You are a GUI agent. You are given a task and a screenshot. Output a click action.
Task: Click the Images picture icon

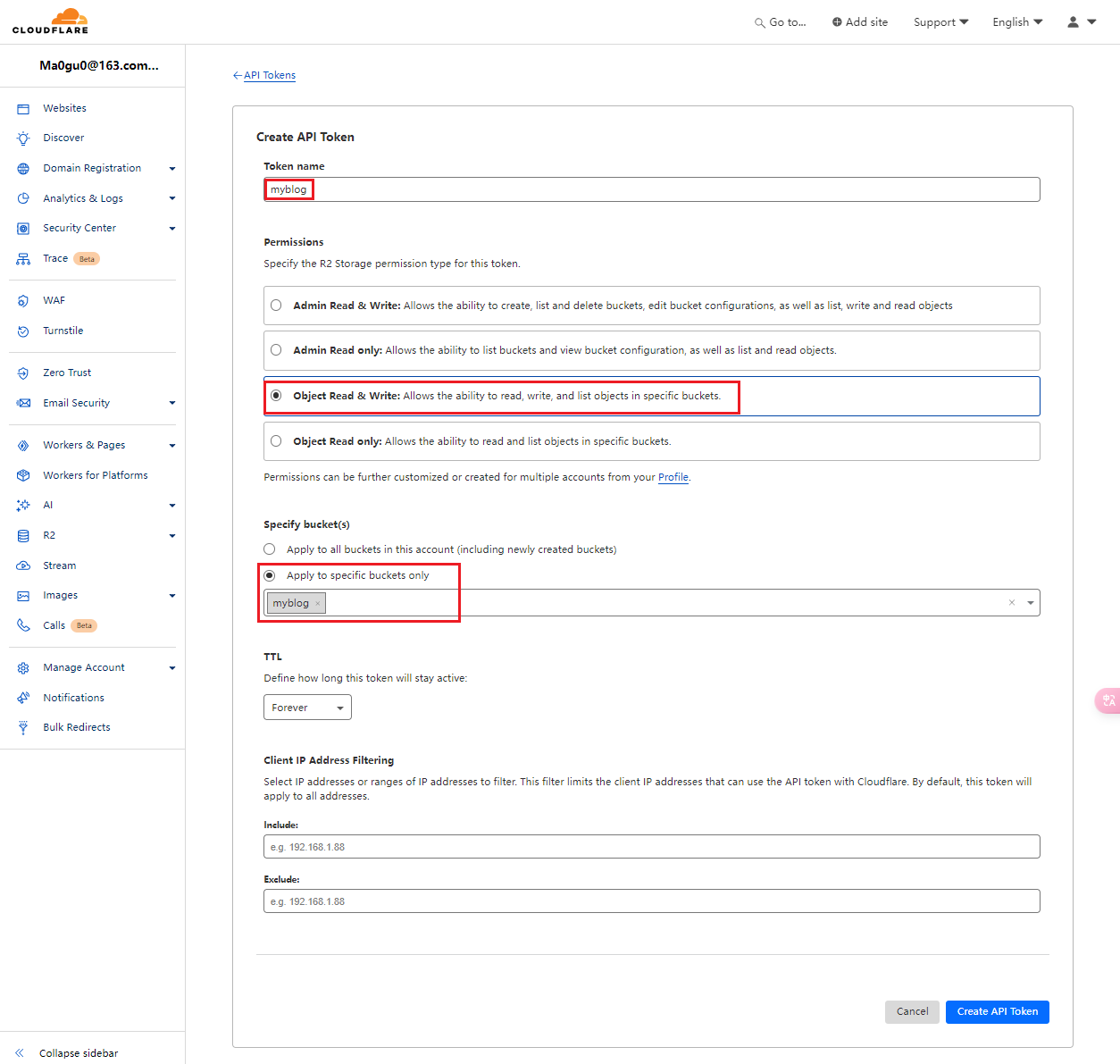(x=23, y=596)
